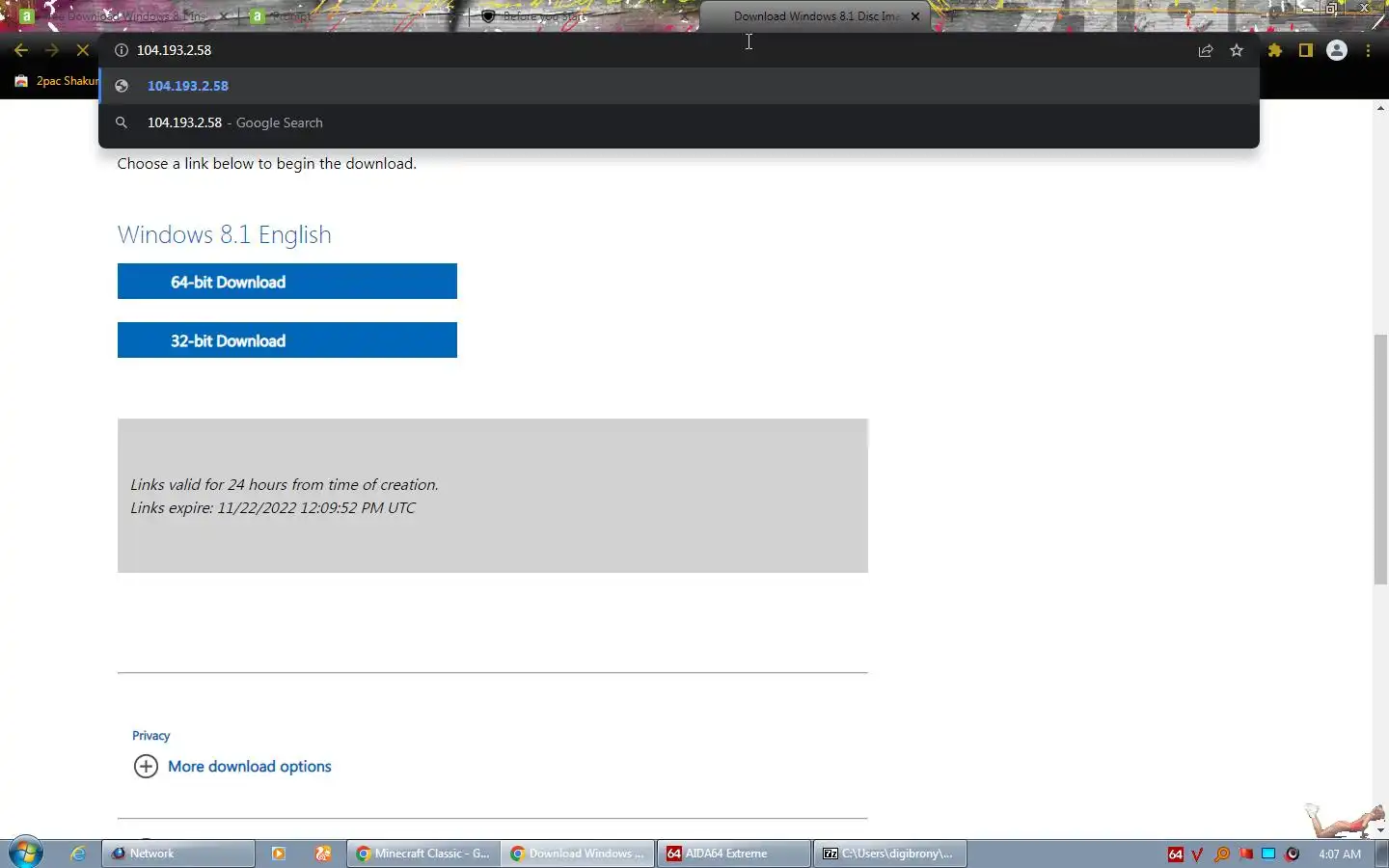
Task: Go back to the previous page
Action: [x=21, y=50]
